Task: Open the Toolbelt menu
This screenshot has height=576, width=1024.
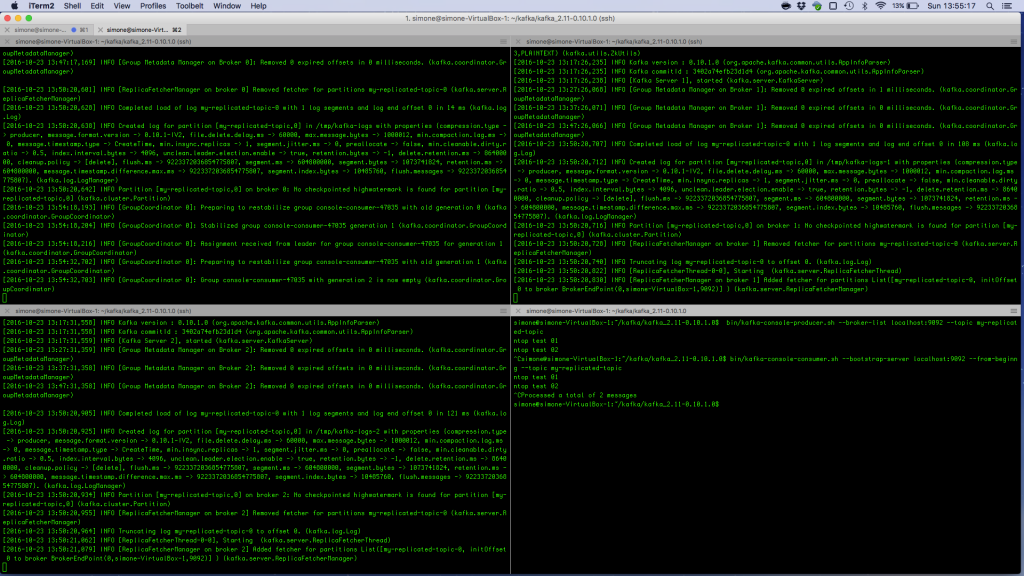Action: [189, 6]
